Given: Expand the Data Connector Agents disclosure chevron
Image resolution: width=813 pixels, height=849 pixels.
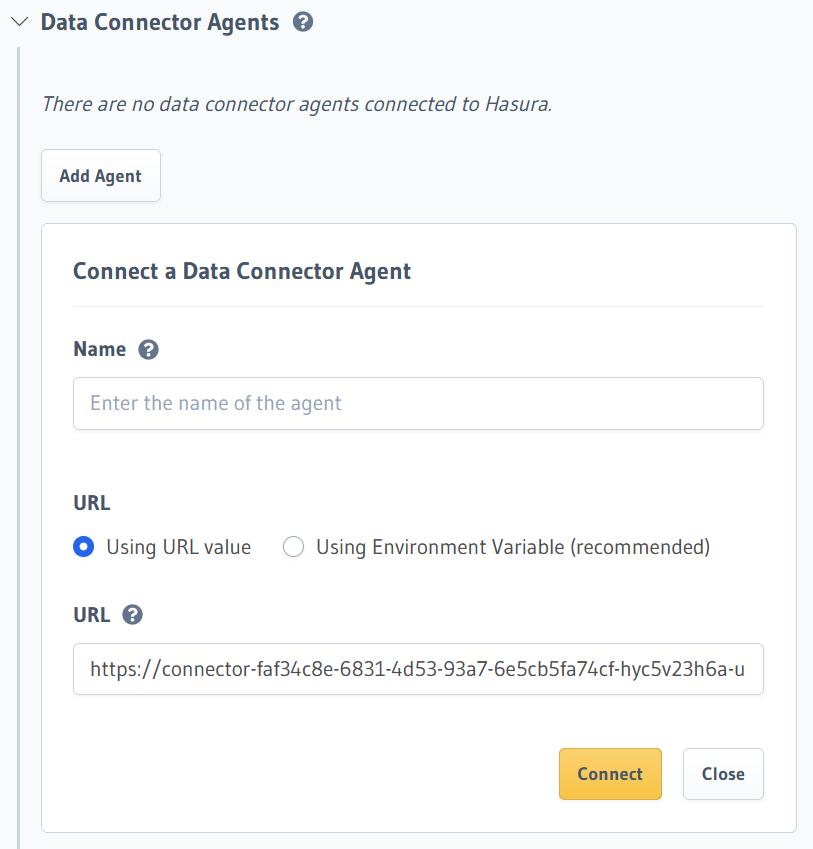Looking at the screenshot, I should [x=18, y=21].
